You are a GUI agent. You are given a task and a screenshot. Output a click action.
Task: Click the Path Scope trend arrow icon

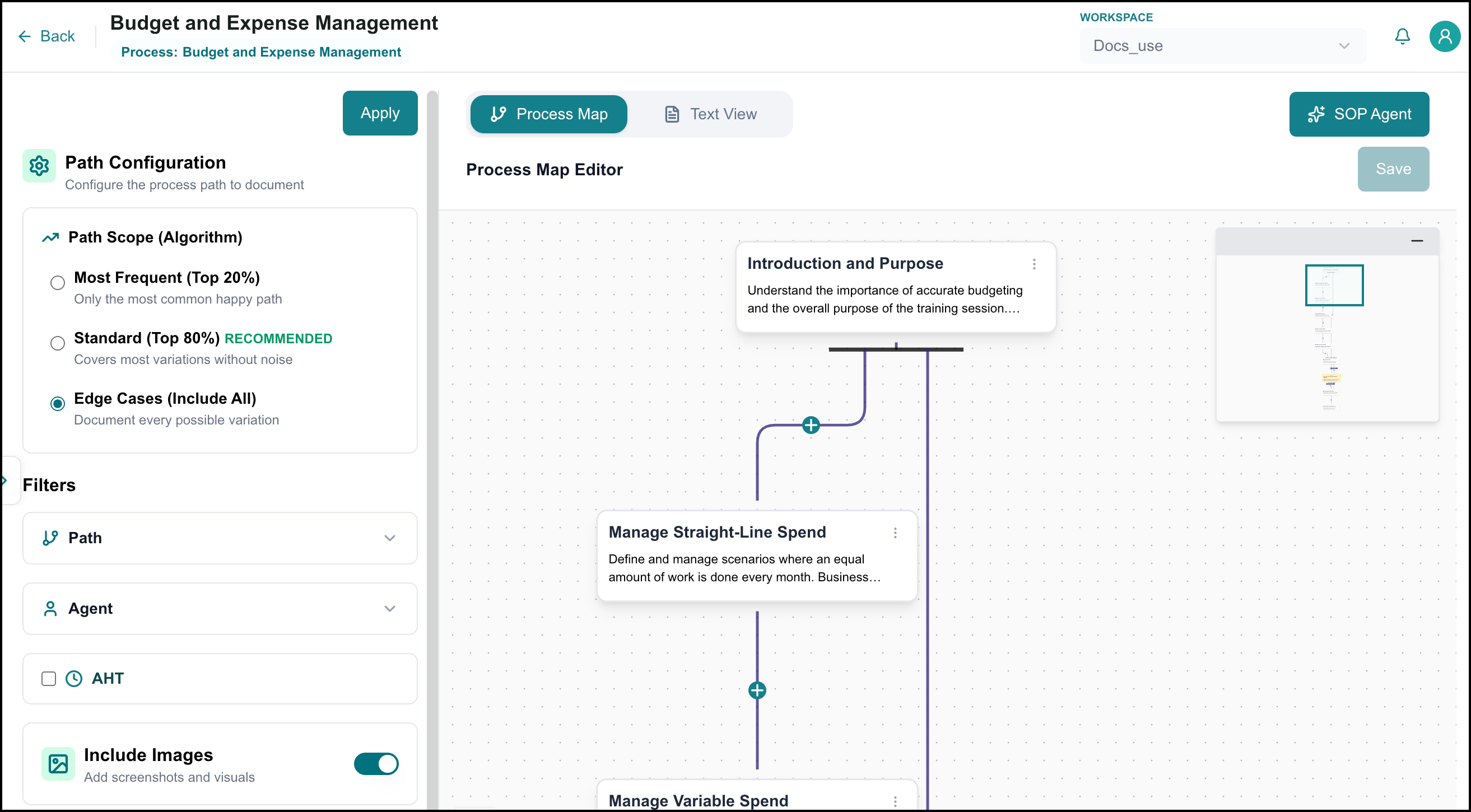pos(51,237)
